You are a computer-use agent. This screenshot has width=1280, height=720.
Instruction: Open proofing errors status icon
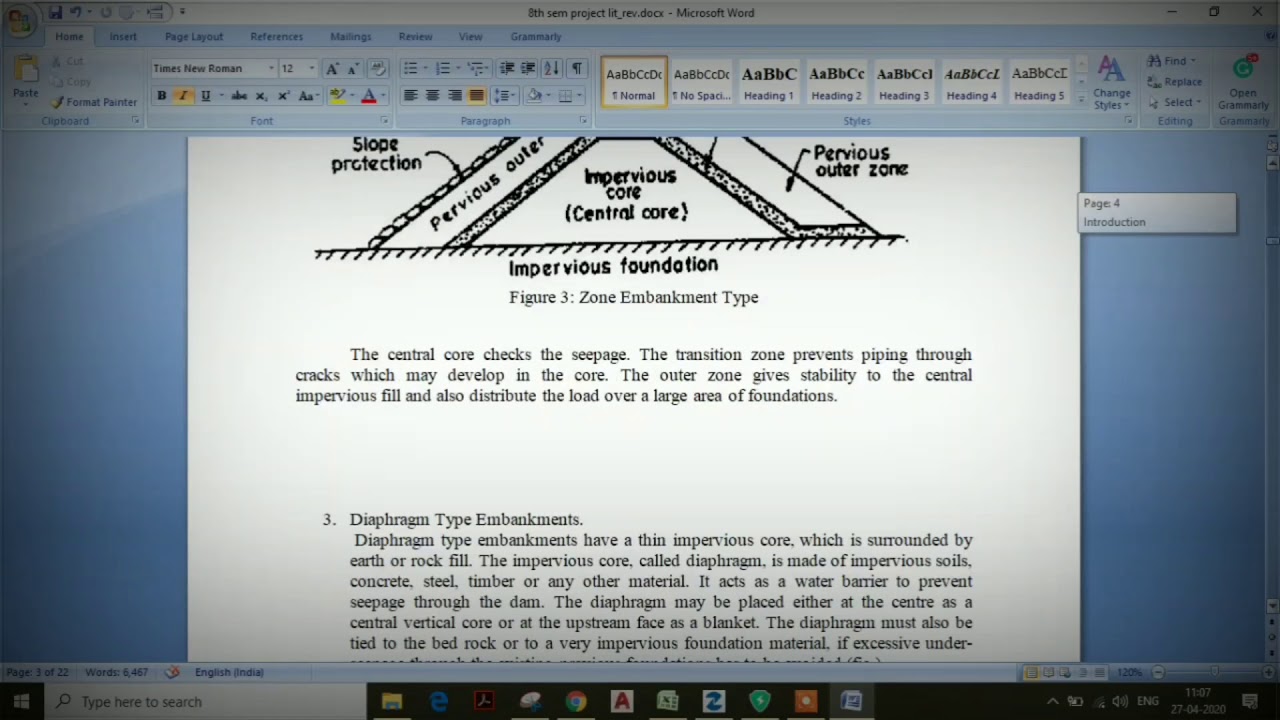[x=172, y=672]
